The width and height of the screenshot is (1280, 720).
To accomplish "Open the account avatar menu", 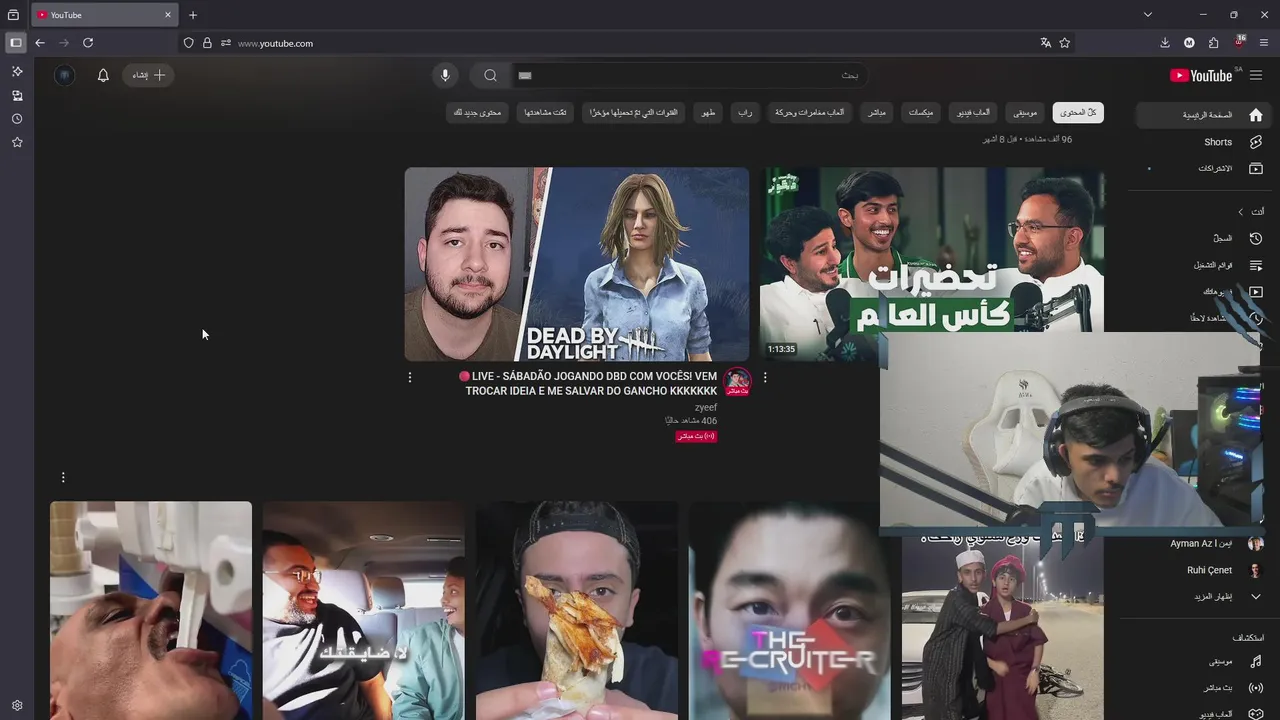I will 64,75.
